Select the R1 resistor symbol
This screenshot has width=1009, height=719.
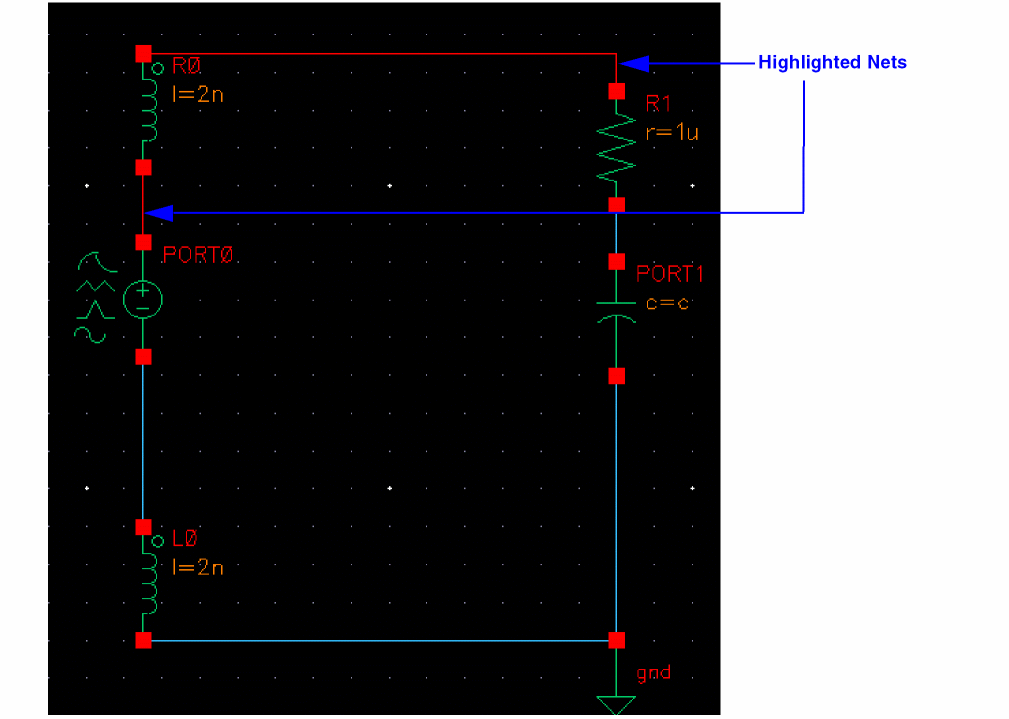(x=616, y=147)
